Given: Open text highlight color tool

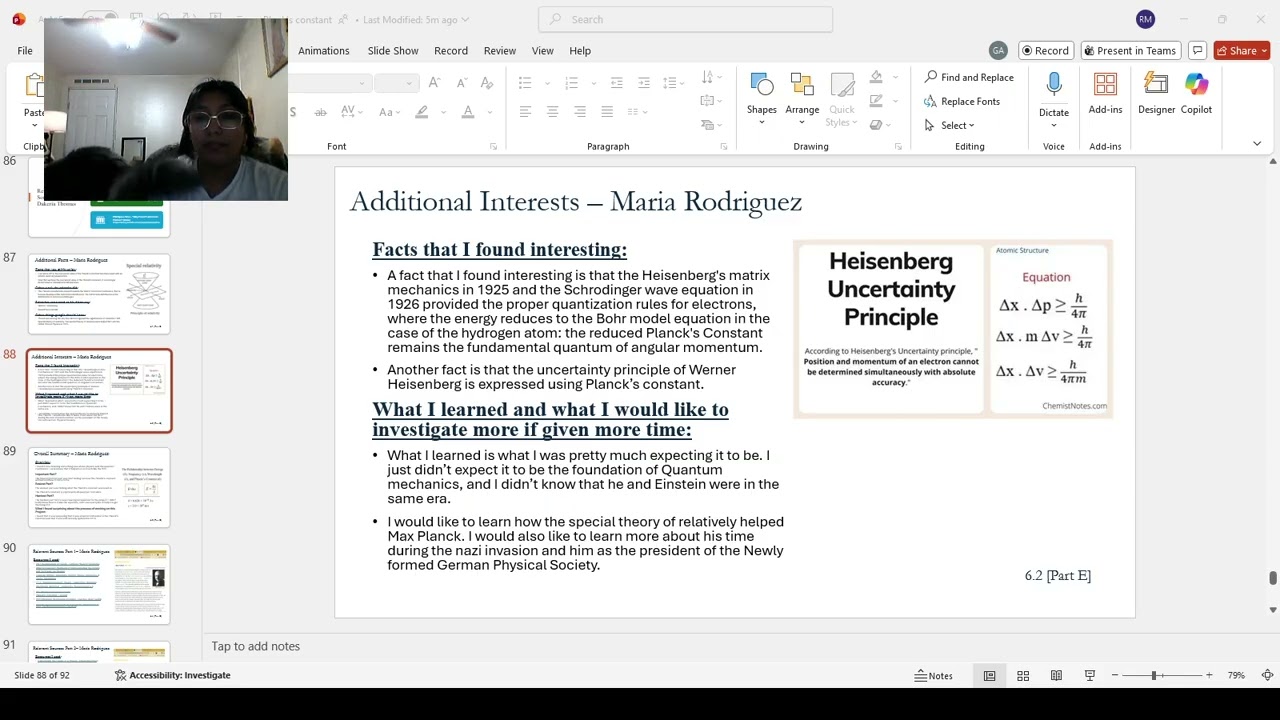Looking at the screenshot, I should click(422, 112).
